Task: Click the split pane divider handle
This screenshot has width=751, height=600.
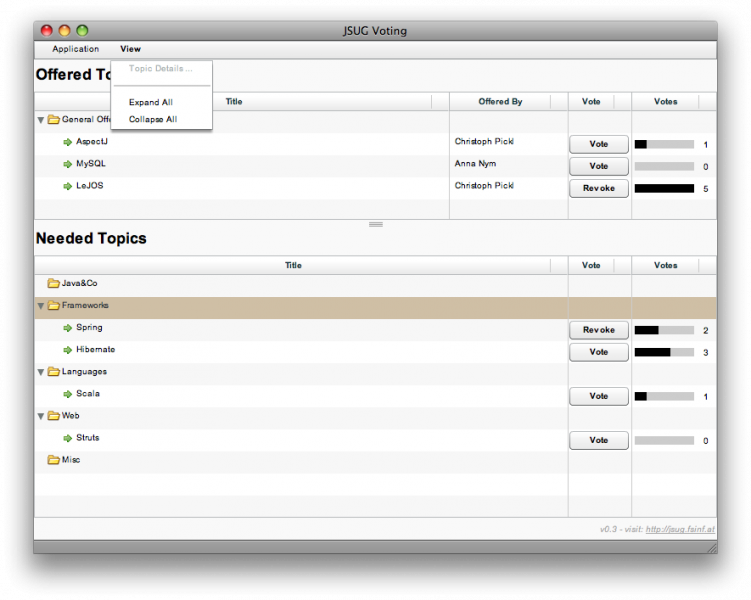Action: tap(376, 224)
